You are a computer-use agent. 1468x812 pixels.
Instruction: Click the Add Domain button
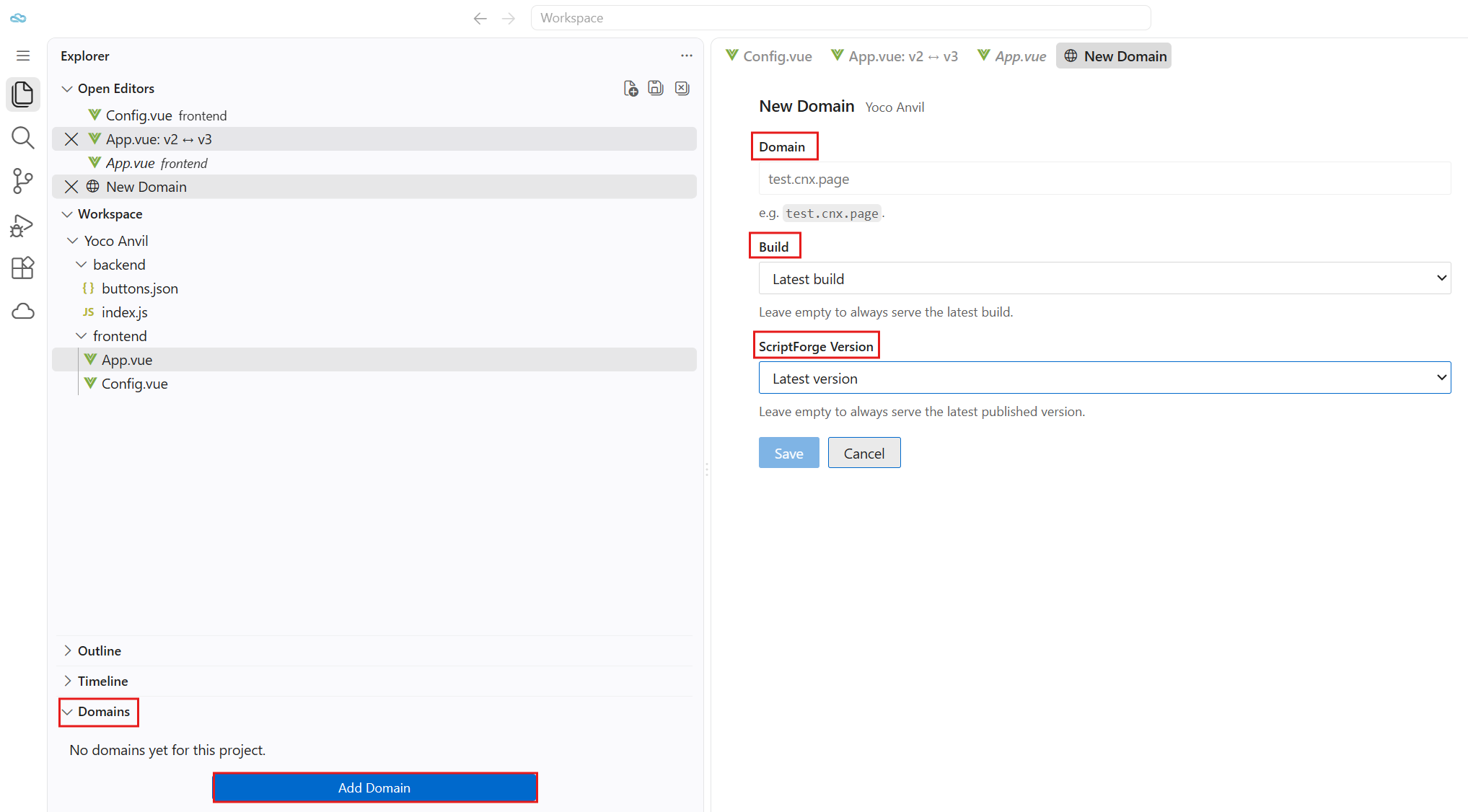pos(374,787)
